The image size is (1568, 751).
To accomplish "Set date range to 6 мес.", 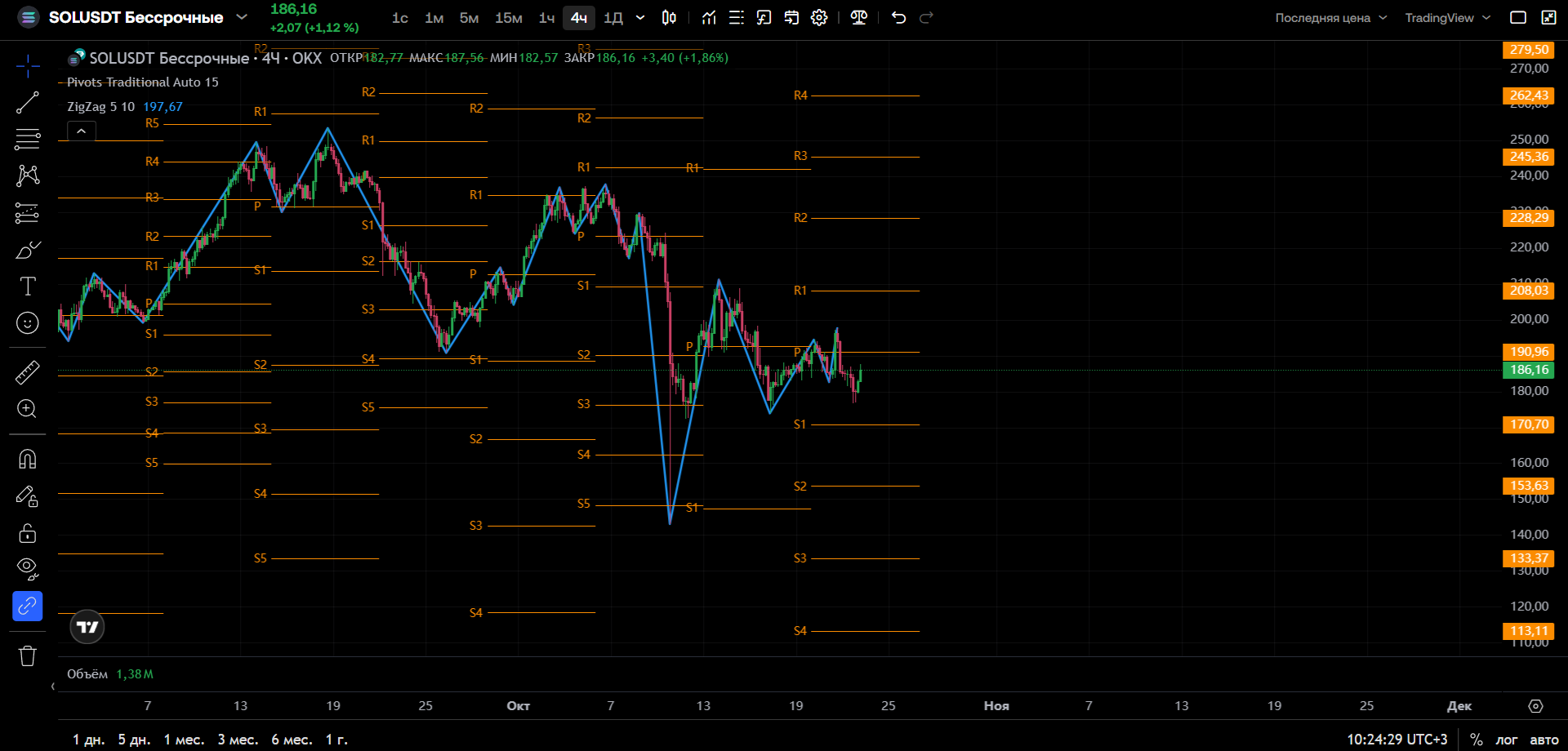I will coord(292,740).
